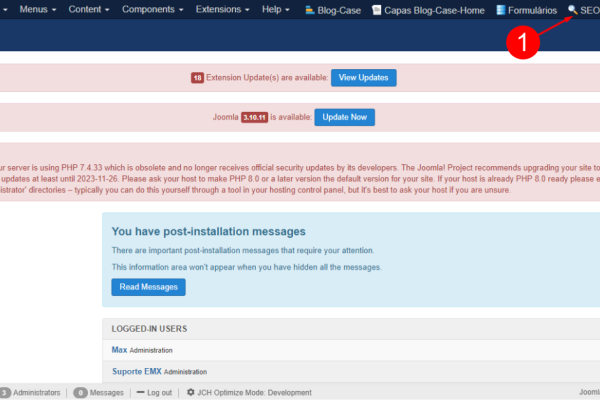
Task: Open the Help menu
Action: [275, 10]
